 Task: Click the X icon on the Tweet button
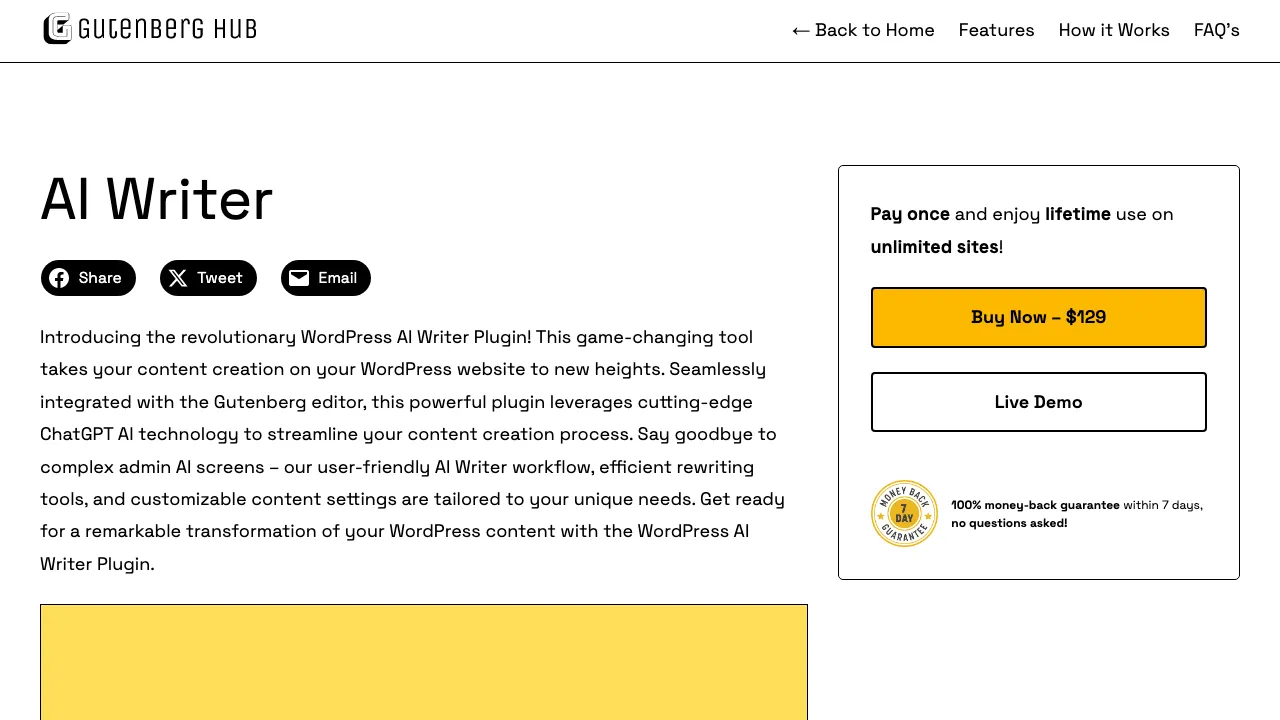177,278
